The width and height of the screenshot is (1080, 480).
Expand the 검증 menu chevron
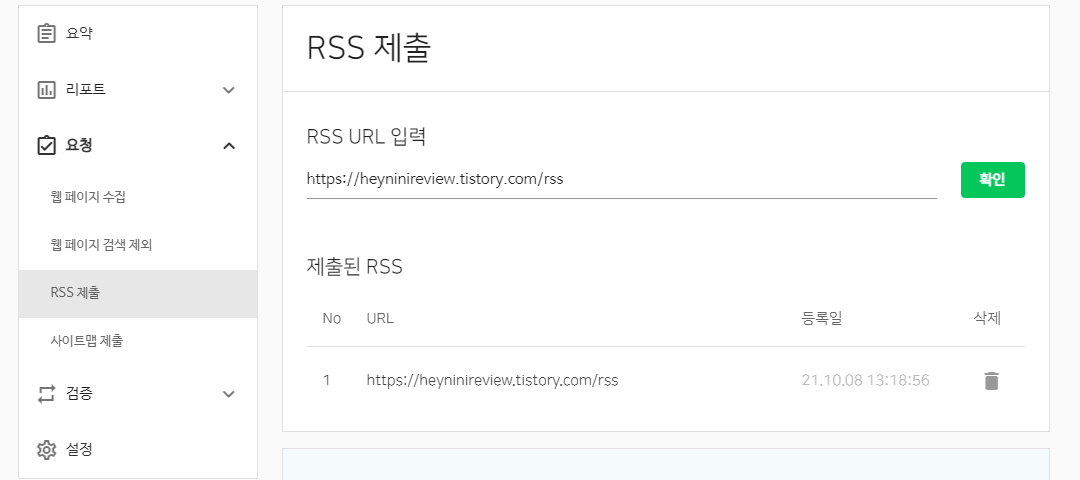point(229,394)
